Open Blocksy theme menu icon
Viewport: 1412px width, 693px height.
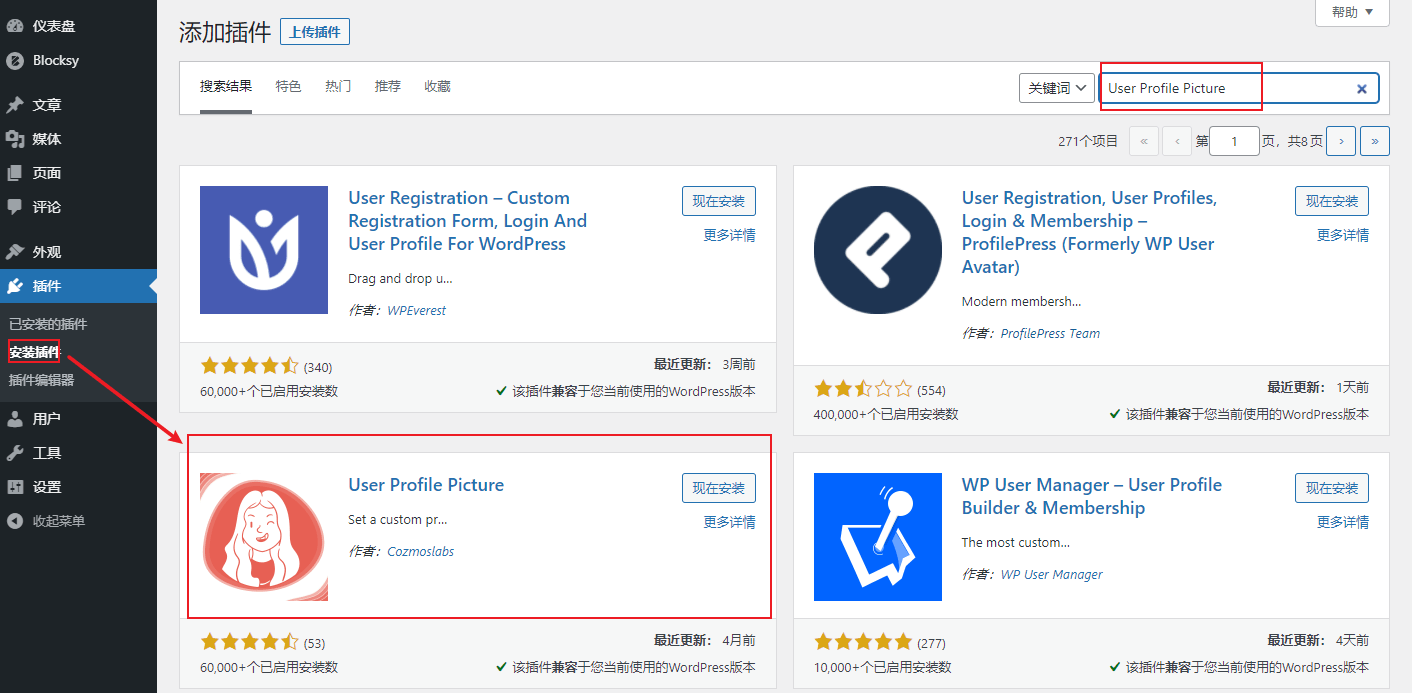[15, 60]
